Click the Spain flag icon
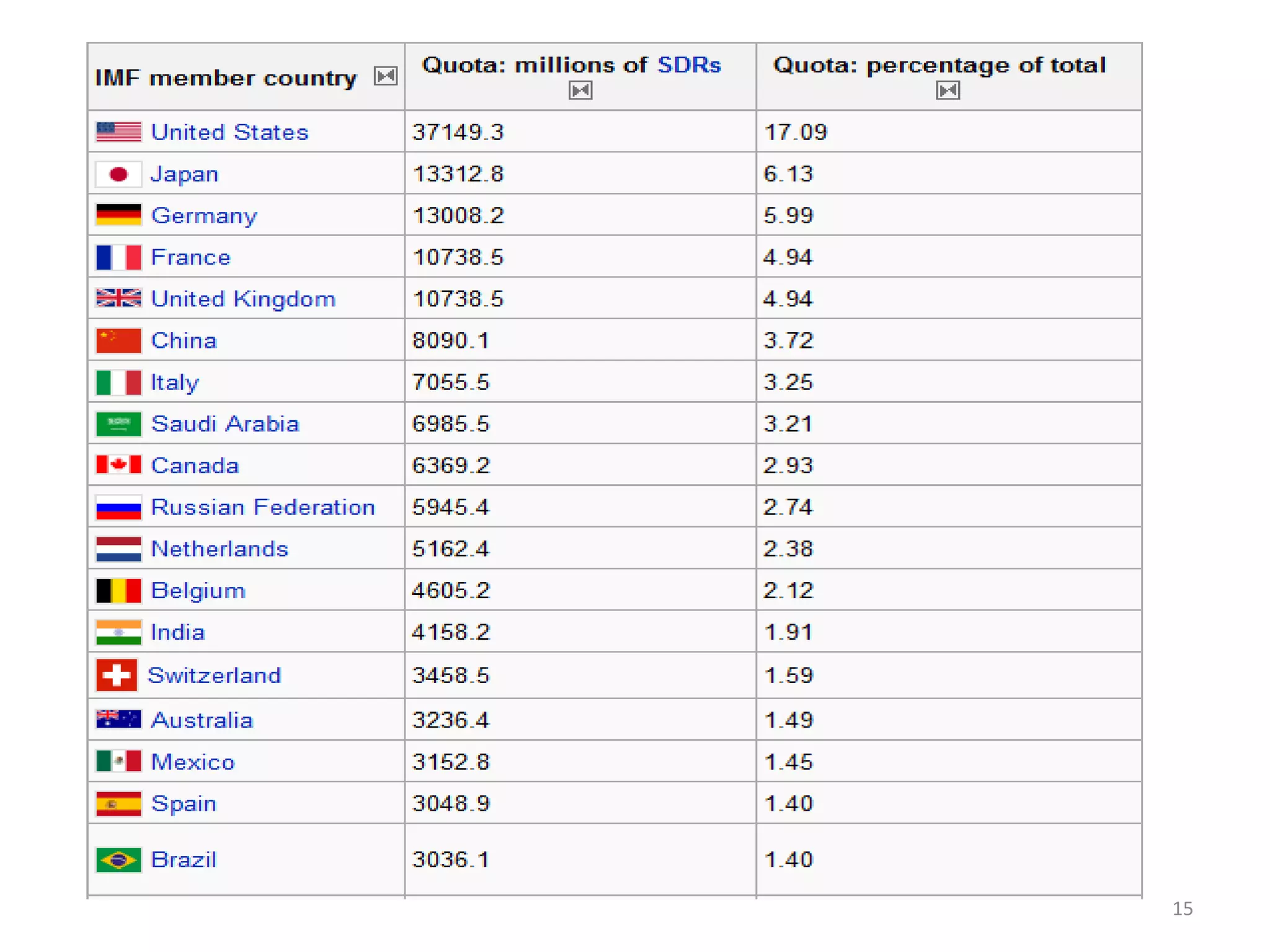Image resolution: width=1270 pixels, height=952 pixels. (118, 804)
